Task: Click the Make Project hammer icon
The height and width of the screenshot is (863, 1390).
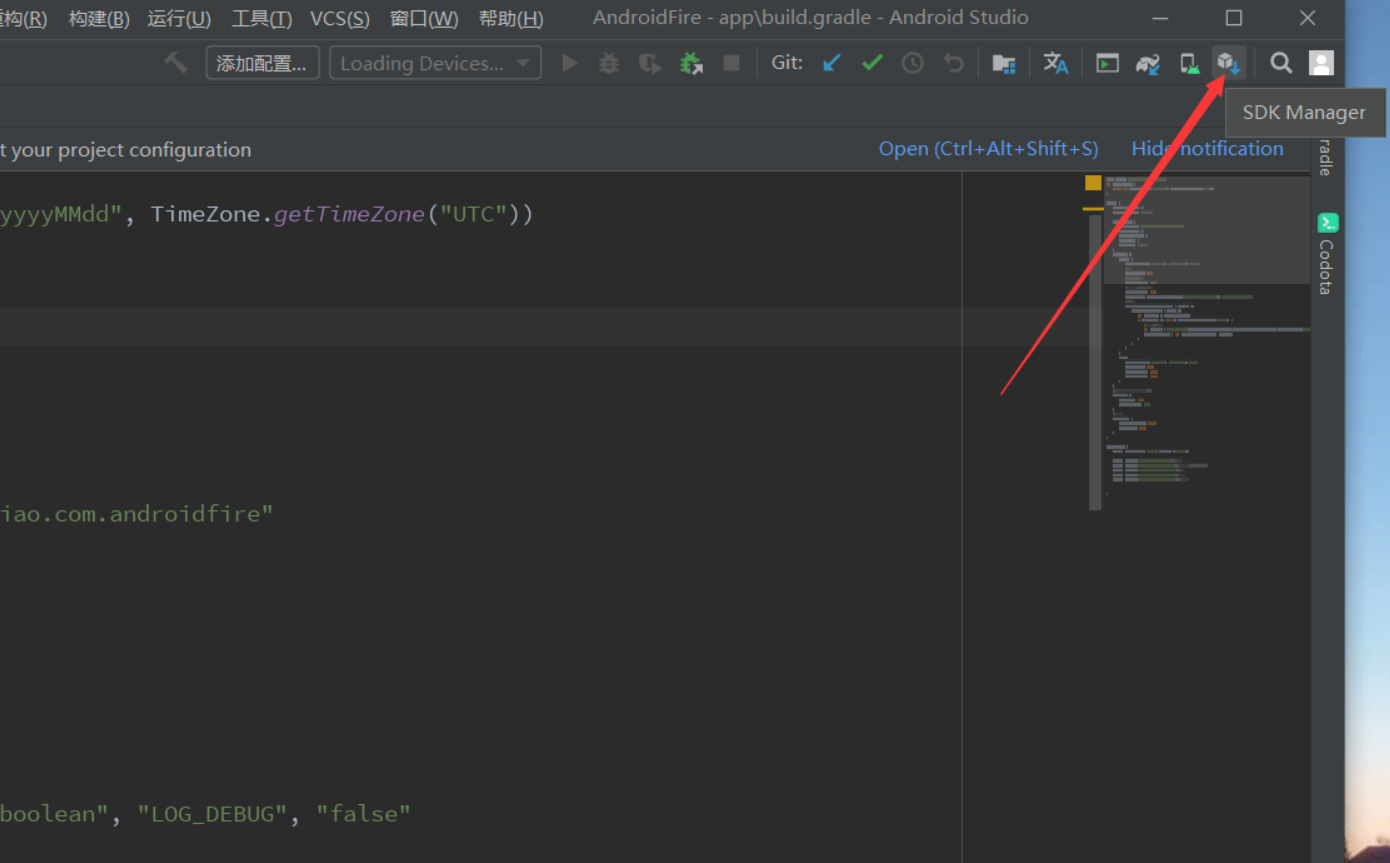Action: 176,63
